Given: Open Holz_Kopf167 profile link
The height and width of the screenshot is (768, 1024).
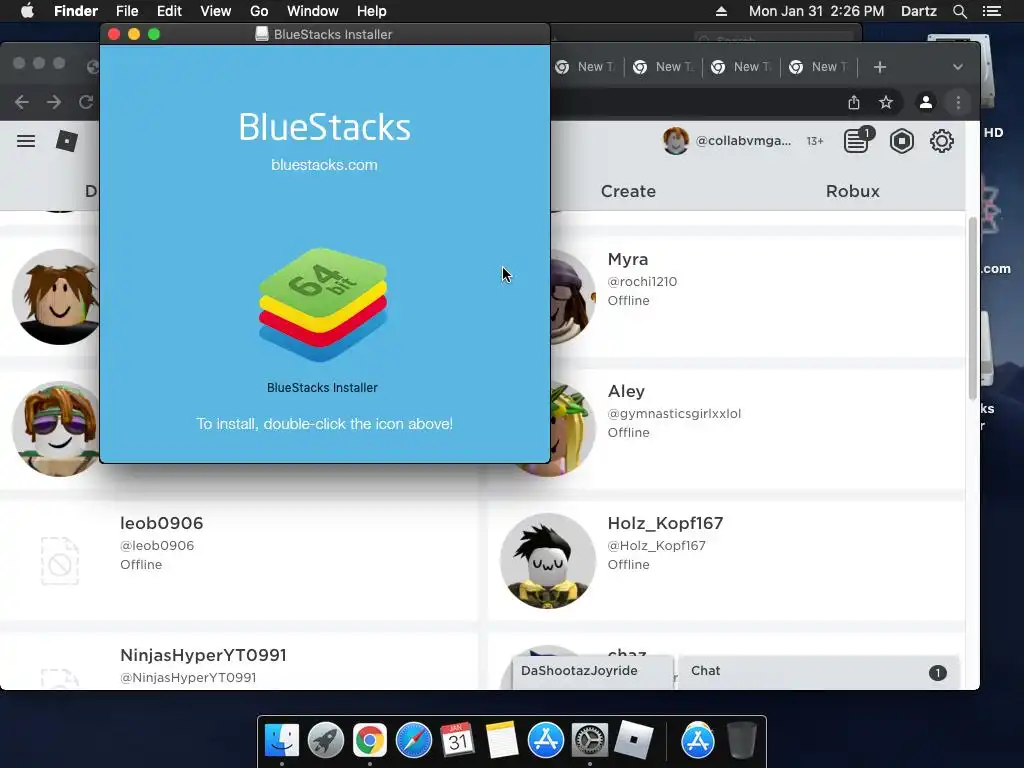Looking at the screenshot, I should tap(665, 523).
